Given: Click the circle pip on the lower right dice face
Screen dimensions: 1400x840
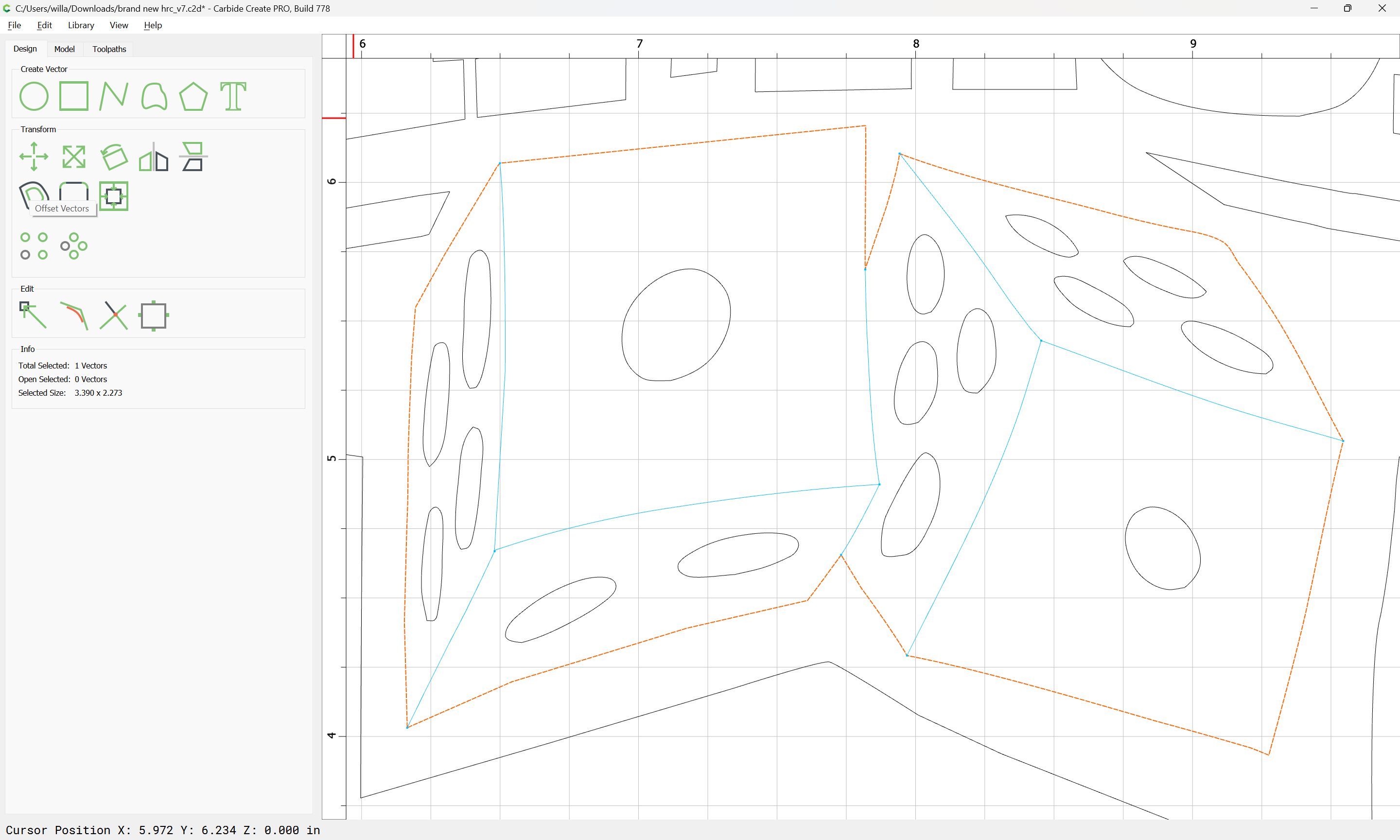Looking at the screenshot, I should pyautogui.click(x=1162, y=548).
